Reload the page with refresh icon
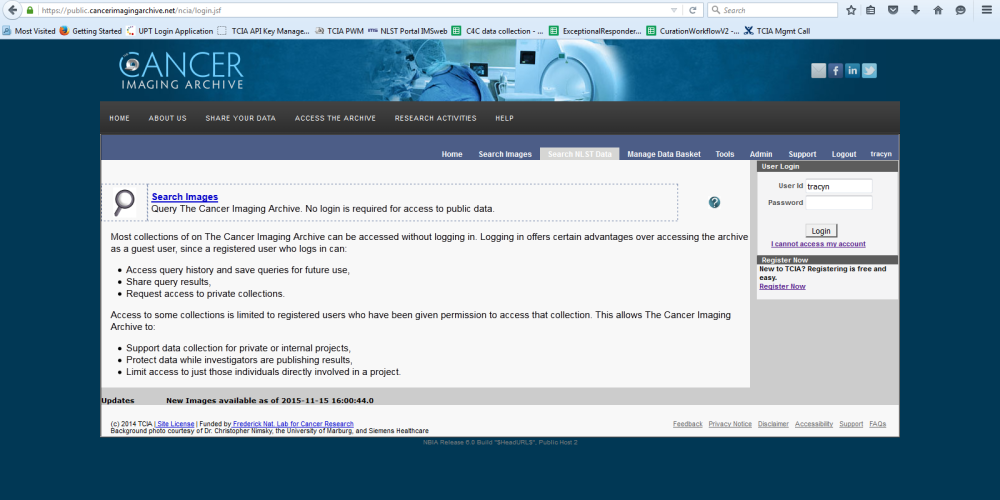This screenshot has width=1000, height=500. [693, 10]
